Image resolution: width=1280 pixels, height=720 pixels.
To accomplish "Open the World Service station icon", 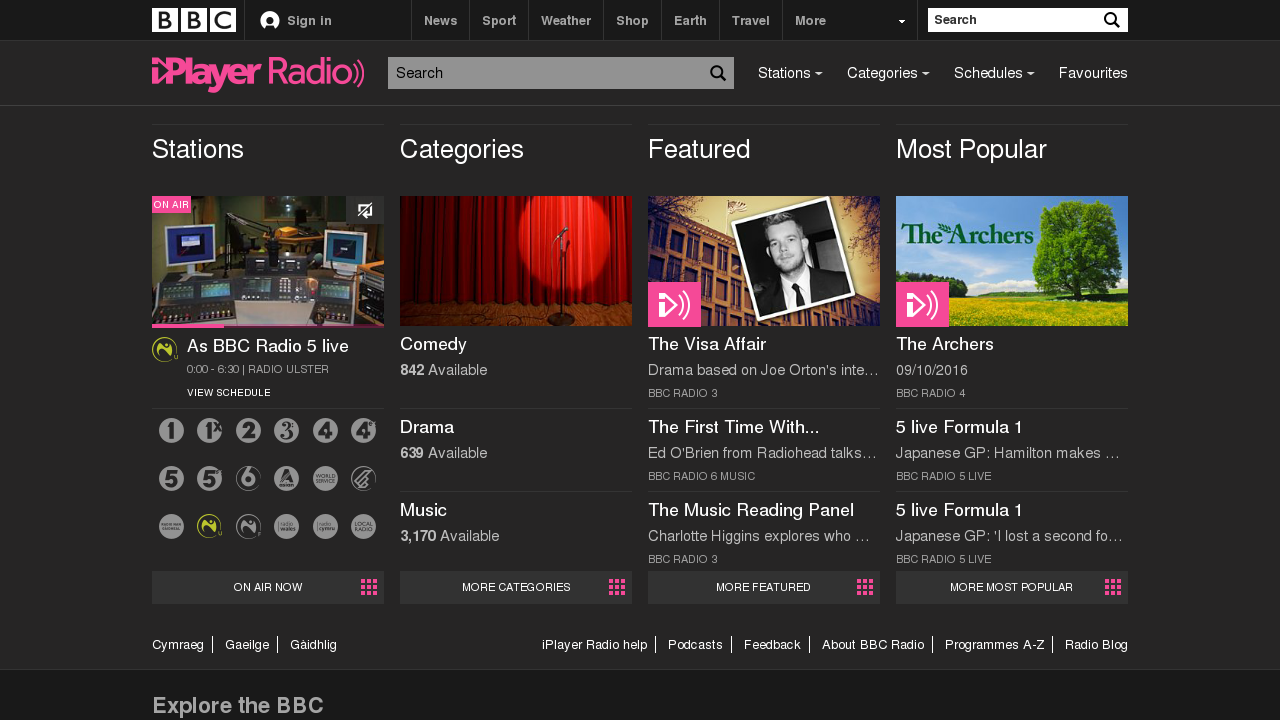I will pyautogui.click(x=325, y=479).
